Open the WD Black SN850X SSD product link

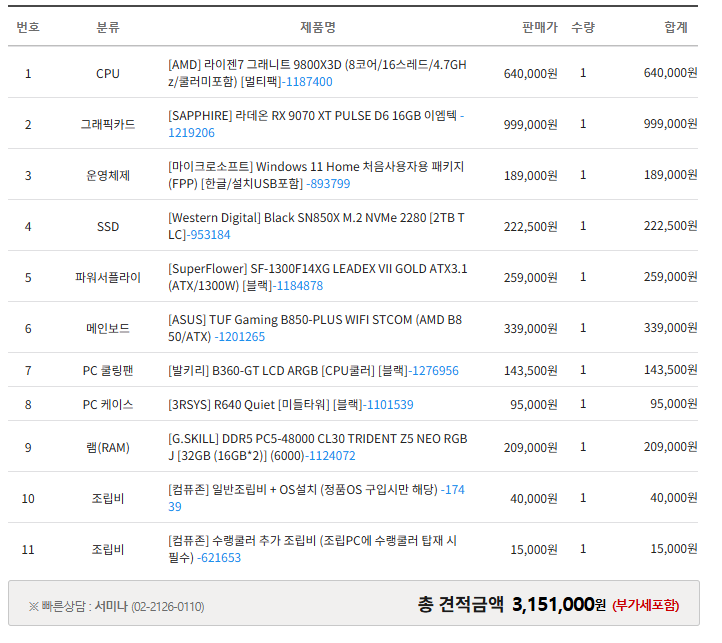click(316, 226)
